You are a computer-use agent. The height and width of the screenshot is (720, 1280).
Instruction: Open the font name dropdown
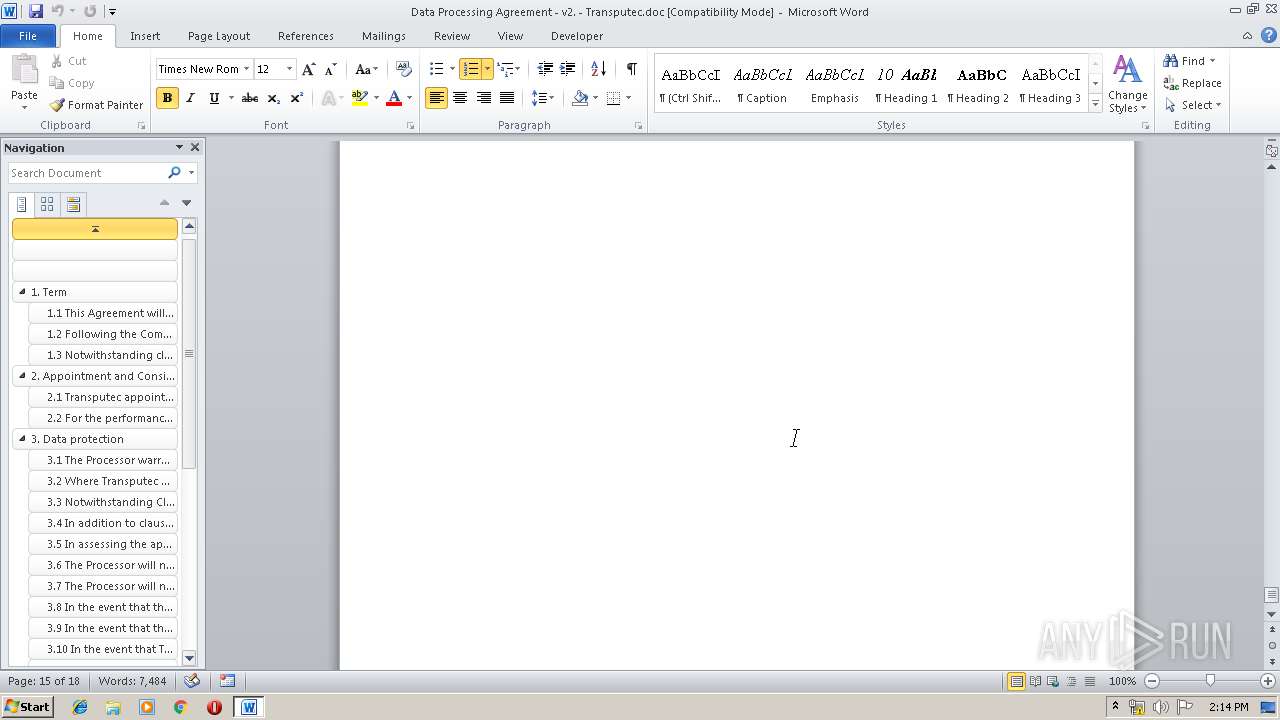[246, 69]
